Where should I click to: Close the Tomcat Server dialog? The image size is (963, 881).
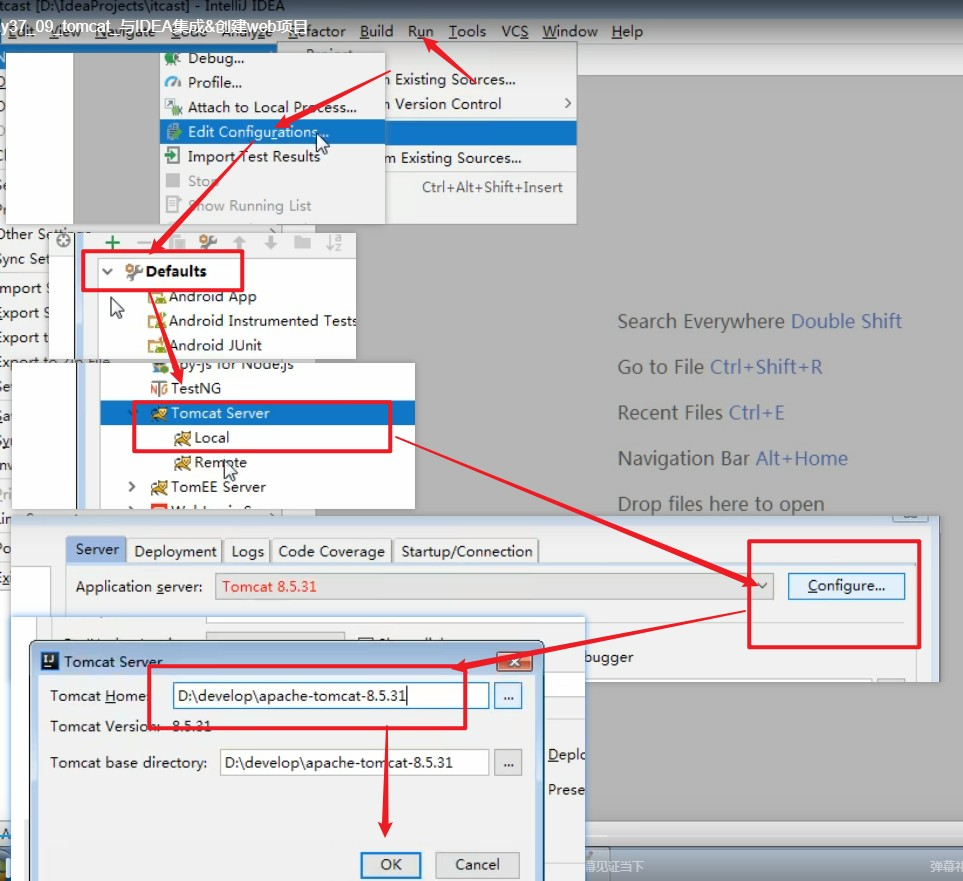(x=515, y=662)
